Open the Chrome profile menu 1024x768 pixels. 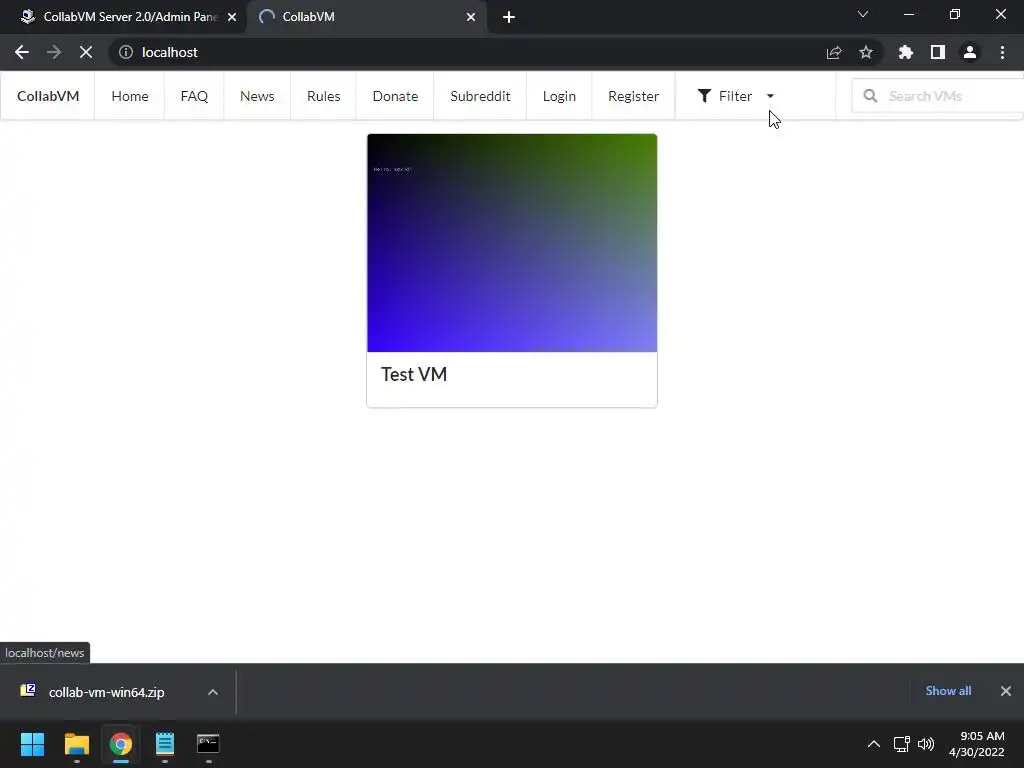click(970, 52)
